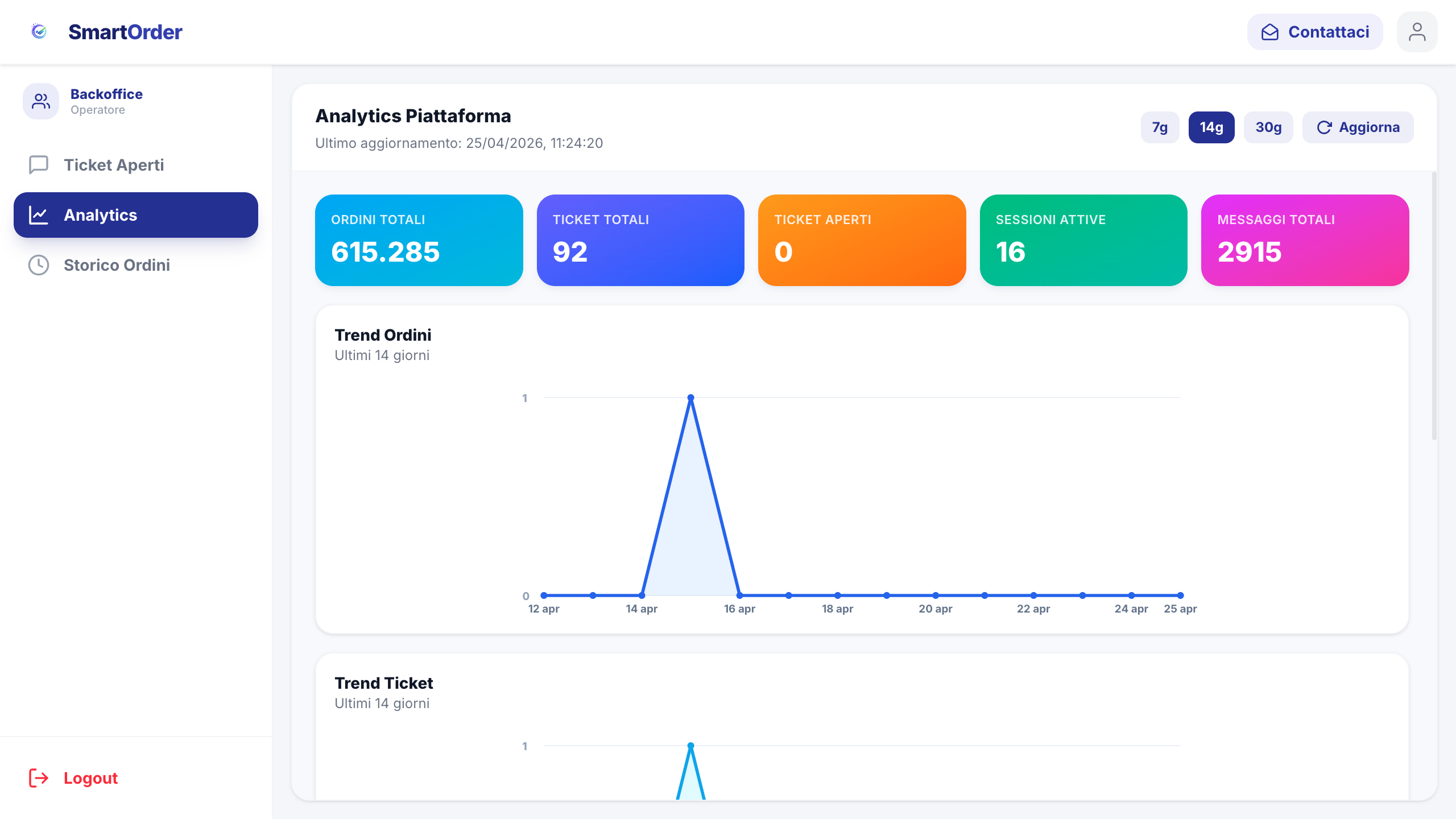Image resolution: width=1456 pixels, height=819 pixels.
Task: Click the 16 apr point in Trend Ordini
Action: coord(739,595)
